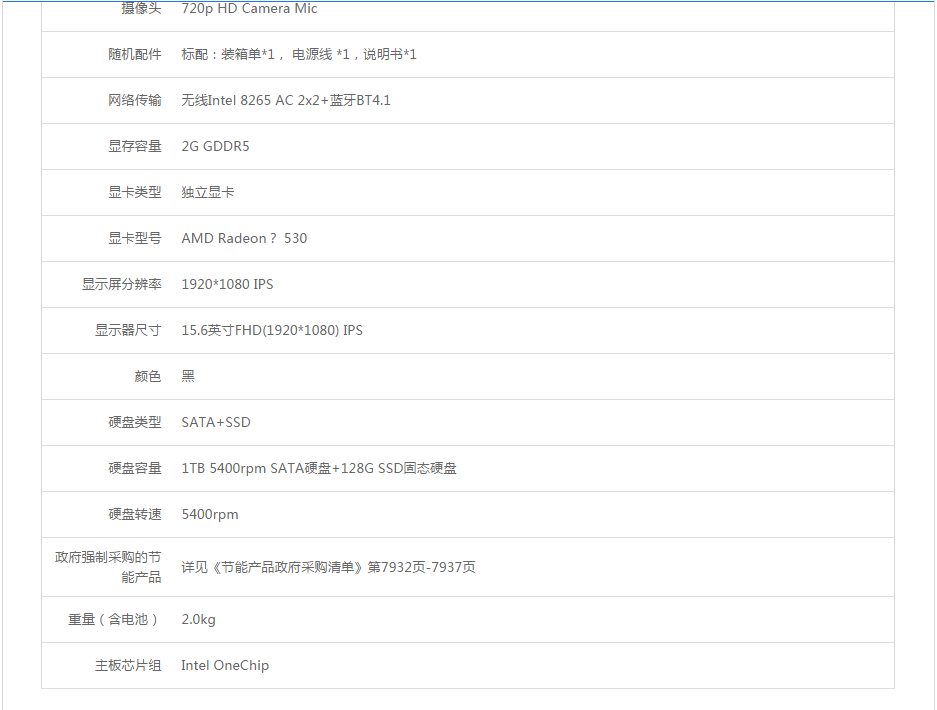Screen dimensions: 937x710
Task: Click the 节能产品政府采购清单 page reference text
Action: point(328,567)
